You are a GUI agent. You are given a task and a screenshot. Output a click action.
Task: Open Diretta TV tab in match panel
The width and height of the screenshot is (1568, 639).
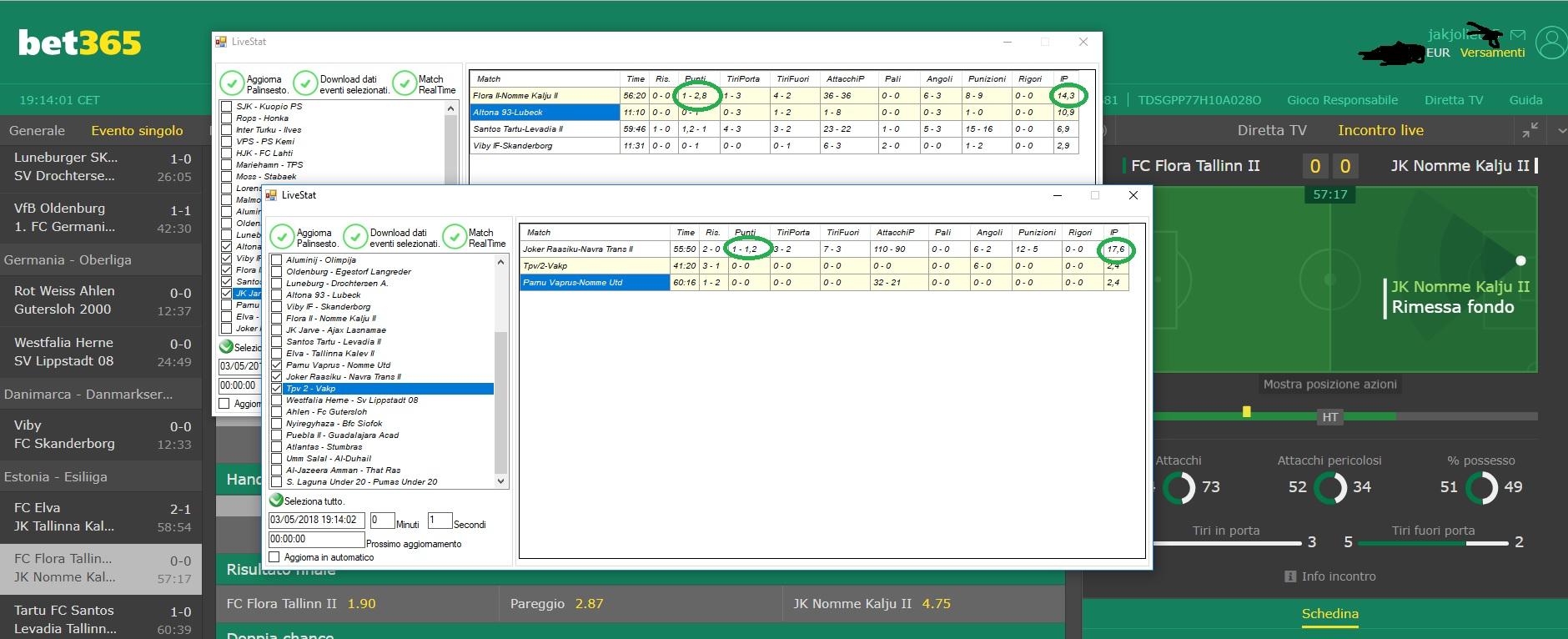point(1272,130)
